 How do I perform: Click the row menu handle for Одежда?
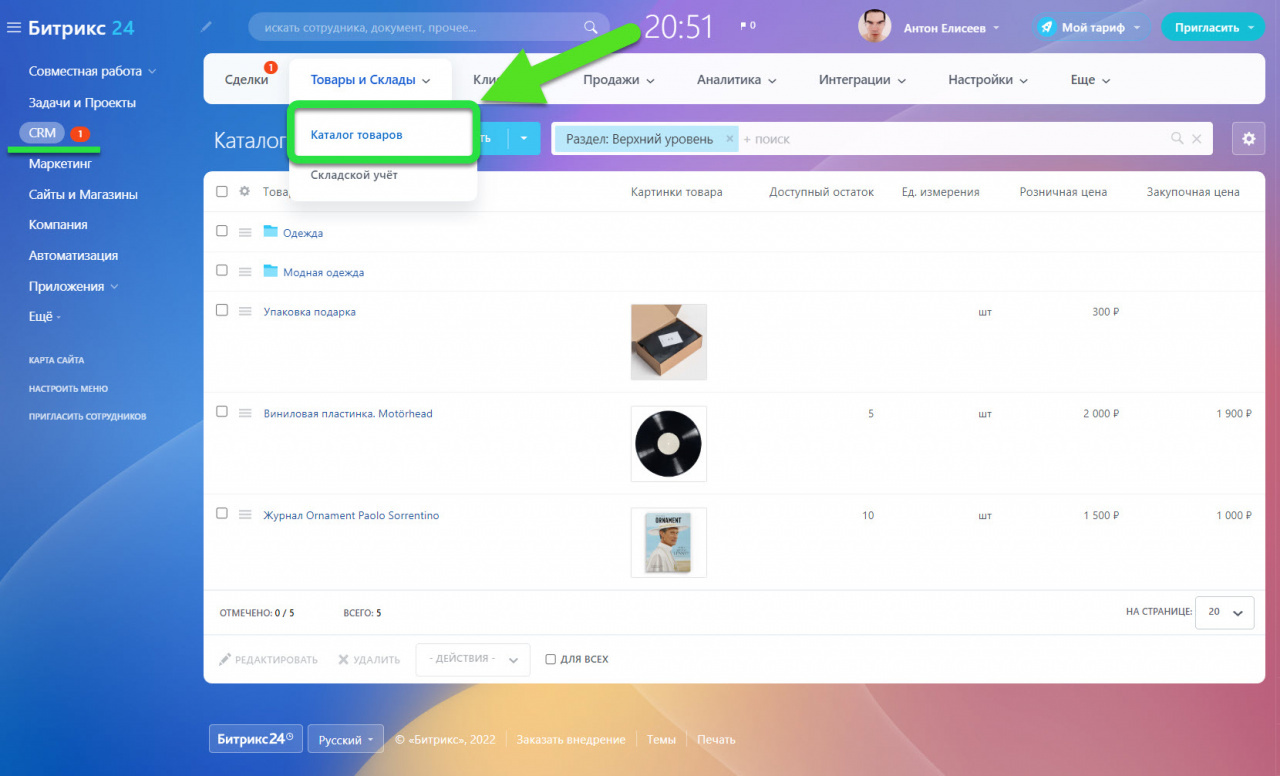(244, 232)
